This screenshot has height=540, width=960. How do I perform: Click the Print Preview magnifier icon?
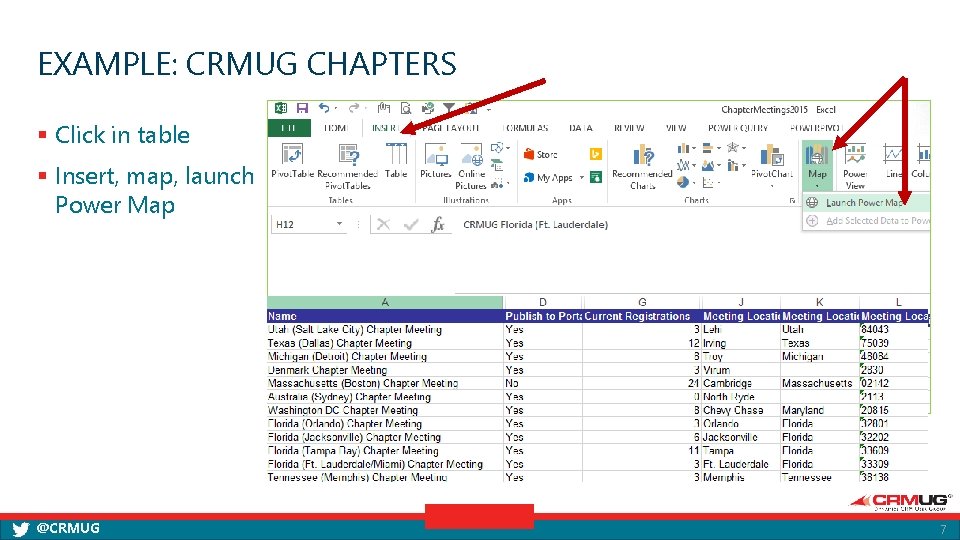(406, 108)
